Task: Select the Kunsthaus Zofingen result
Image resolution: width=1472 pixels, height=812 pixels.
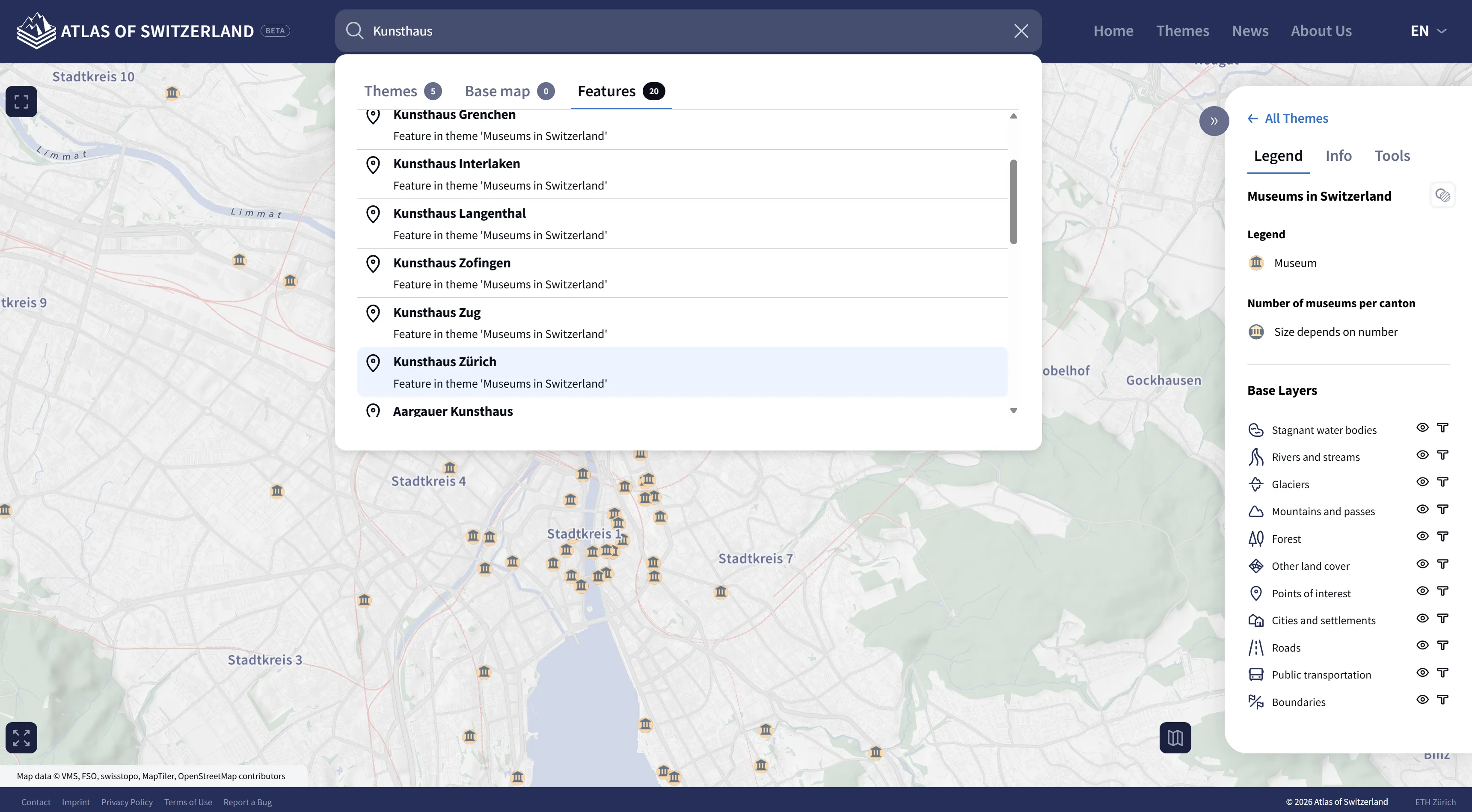Action: [x=682, y=273]
